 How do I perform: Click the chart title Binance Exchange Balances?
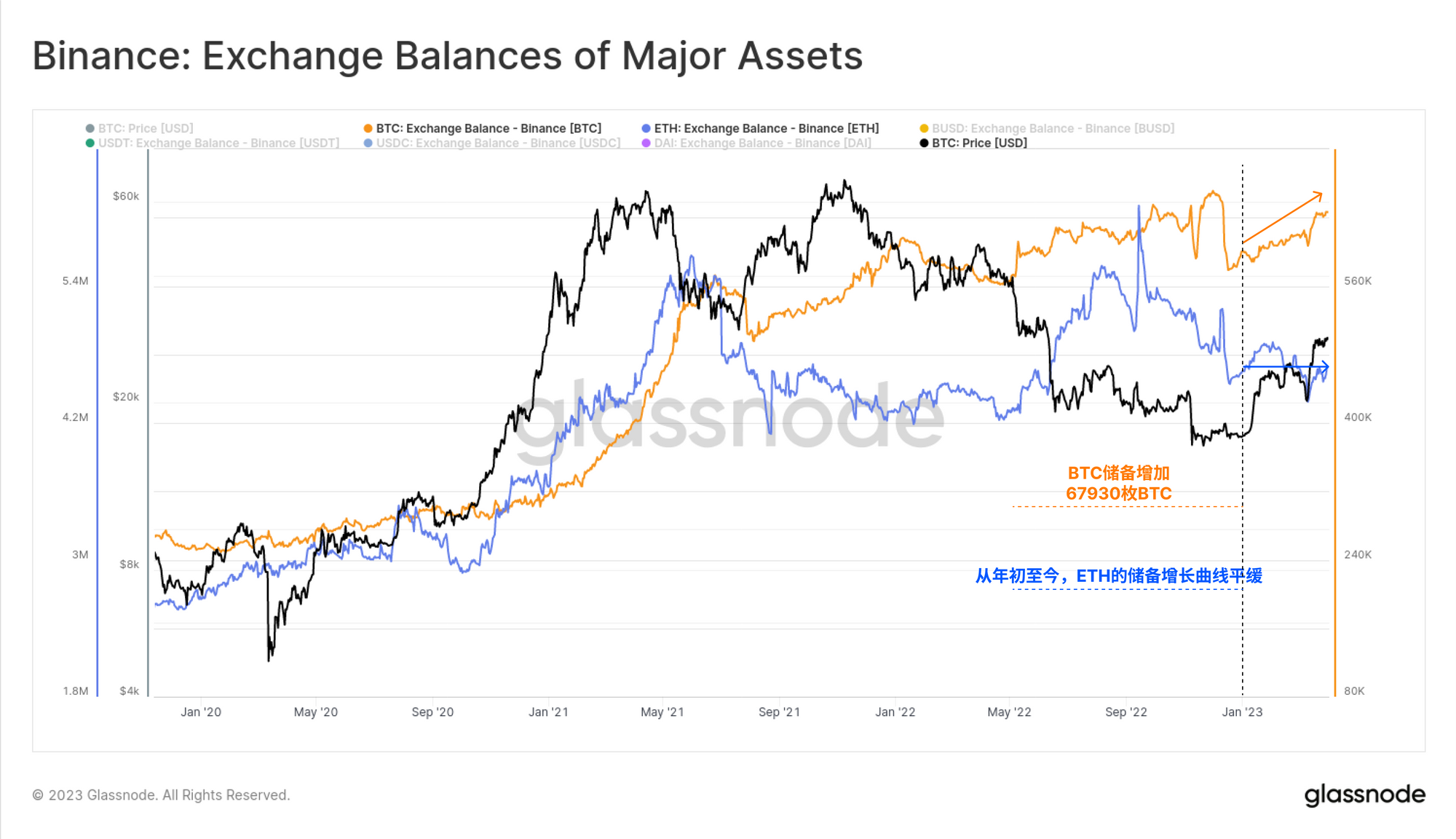tap(447, 55)
